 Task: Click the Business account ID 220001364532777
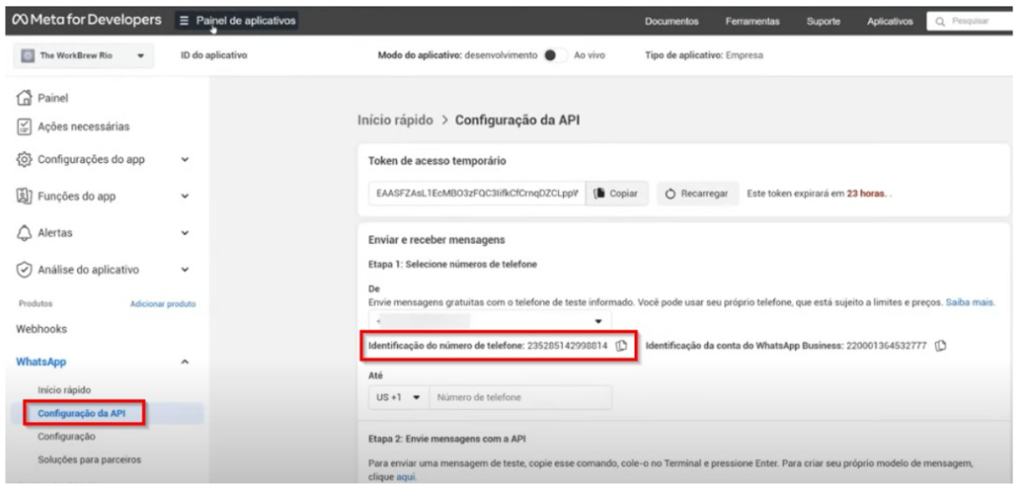click(886, 346)
